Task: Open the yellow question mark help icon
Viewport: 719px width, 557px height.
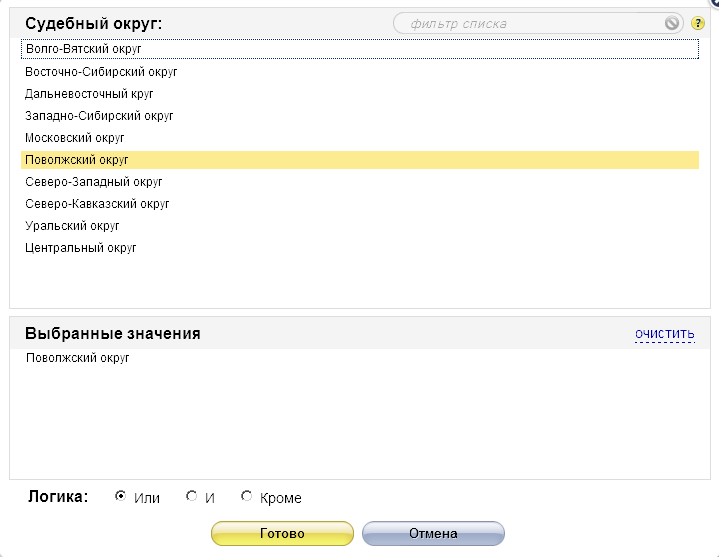Action: tap(697, 23)
